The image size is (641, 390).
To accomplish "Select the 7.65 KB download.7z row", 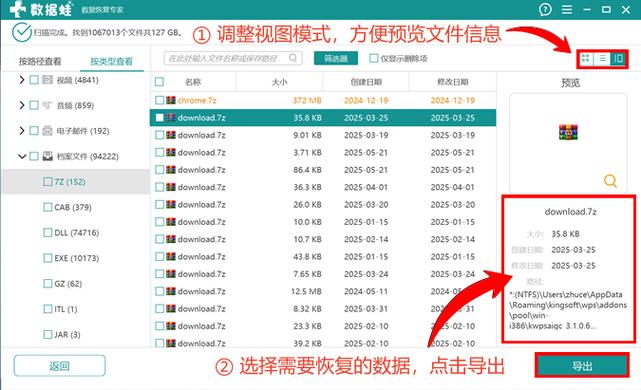I will (323, 274).
